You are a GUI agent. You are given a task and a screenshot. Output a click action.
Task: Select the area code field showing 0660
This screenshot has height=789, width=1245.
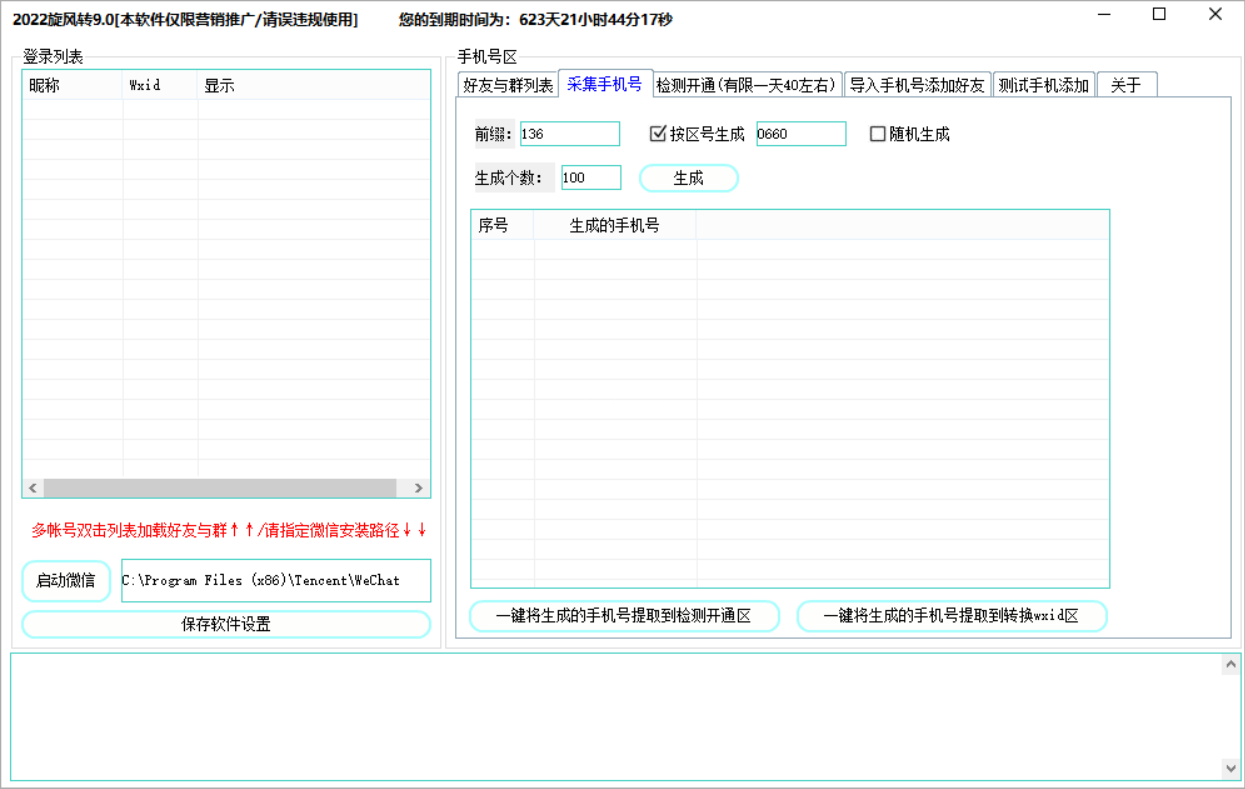(x=800, y=133)
